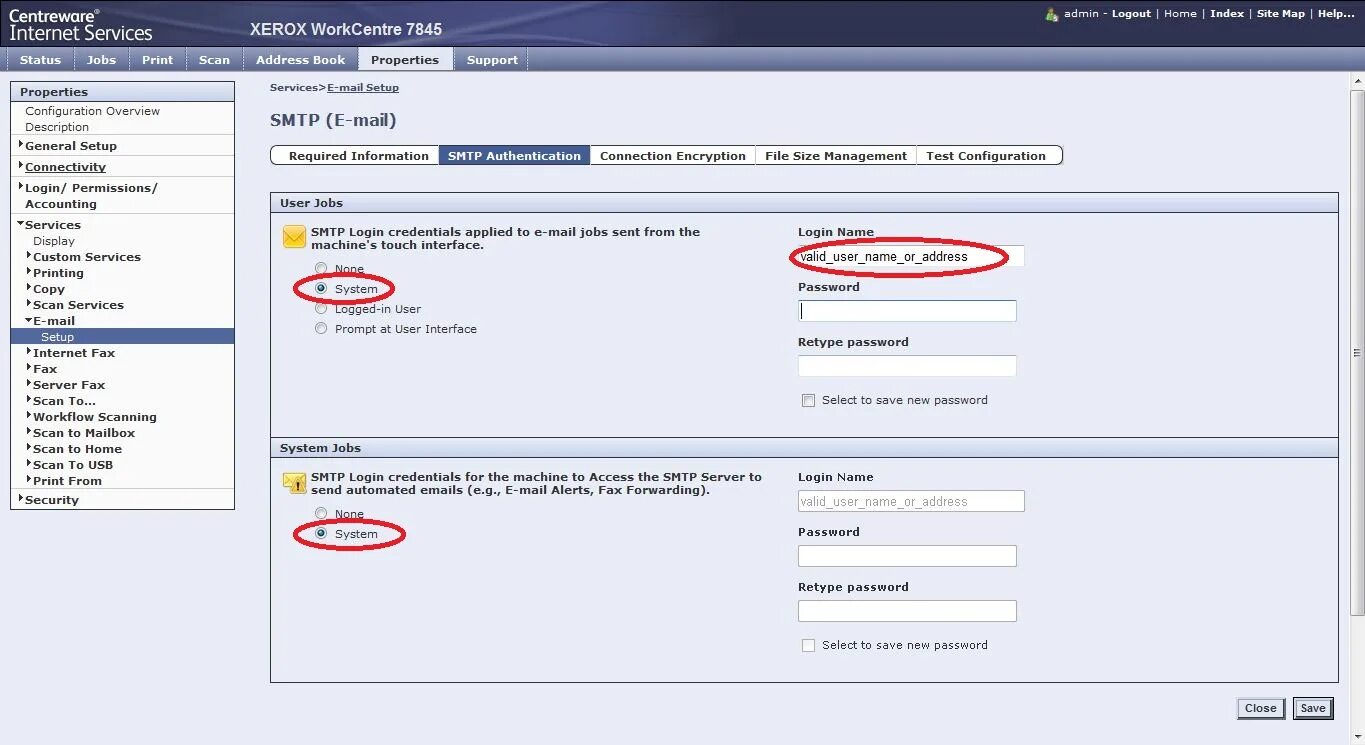Open Server Fax tree item
The height and width of the screenshot is (745, 1365).
(x=69, y=385)
